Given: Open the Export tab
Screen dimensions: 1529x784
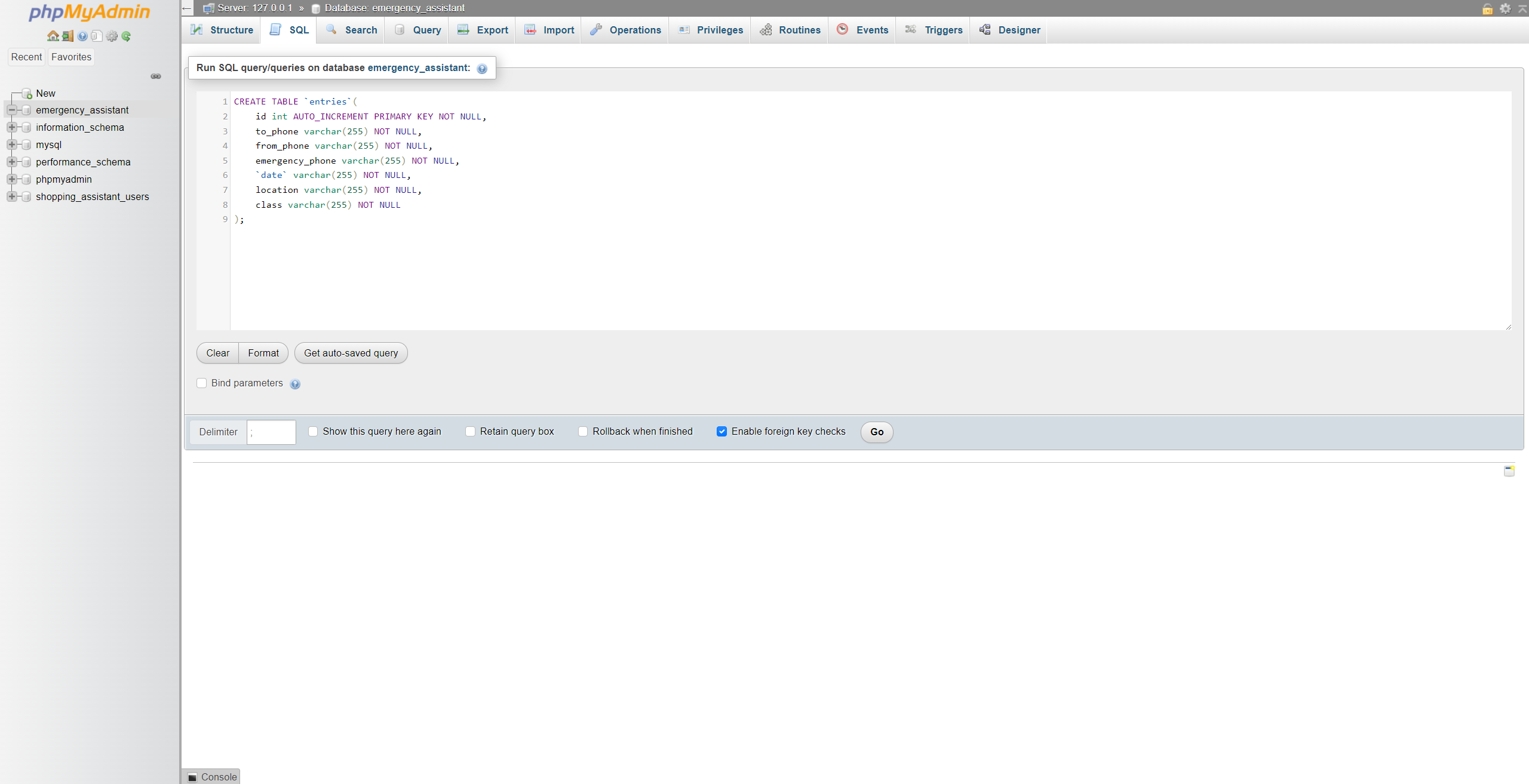Looking at the screenshot, I should [x=483, y=30].
